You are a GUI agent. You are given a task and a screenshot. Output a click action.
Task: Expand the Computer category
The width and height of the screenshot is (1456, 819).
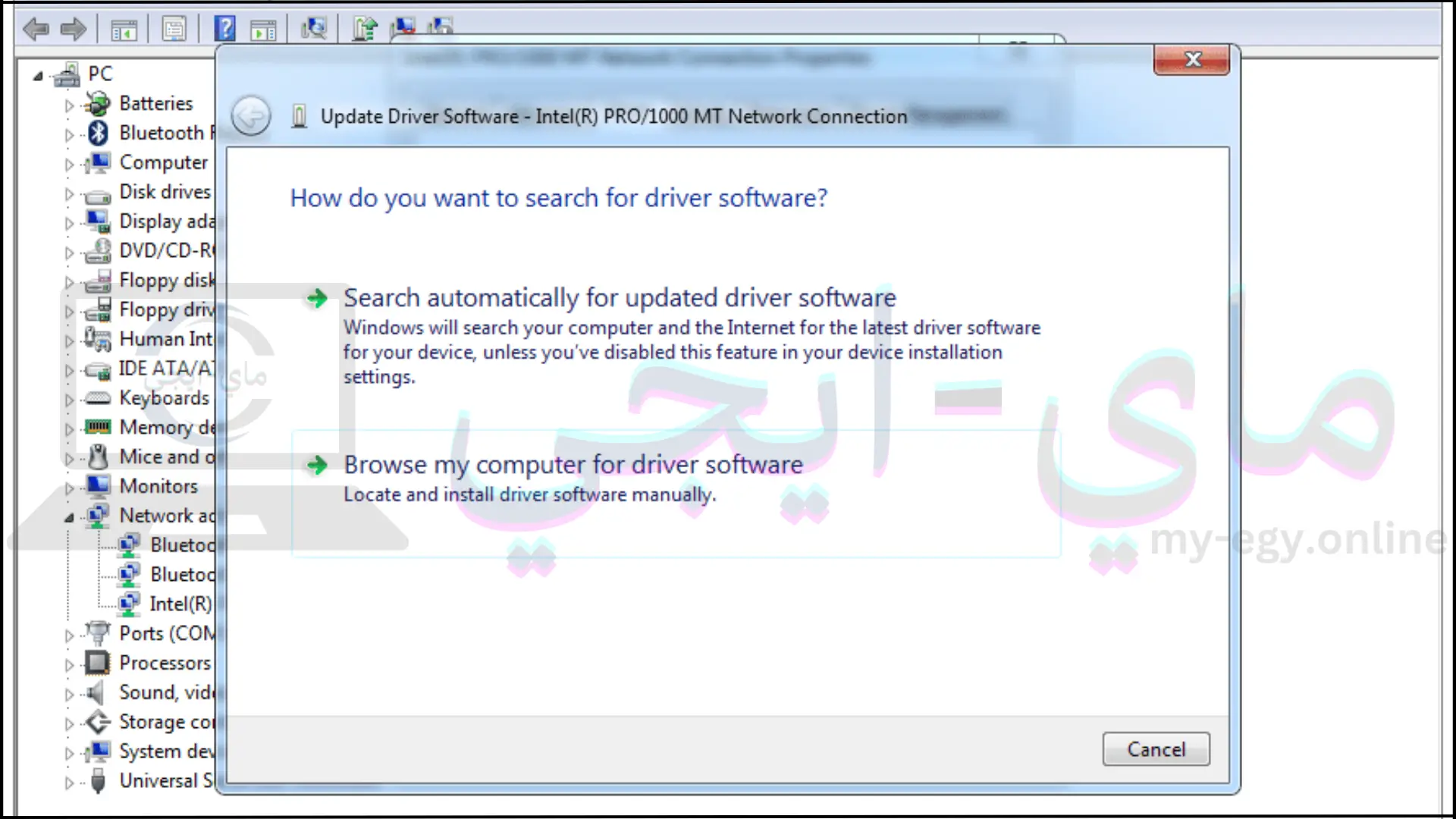point(69,165)
